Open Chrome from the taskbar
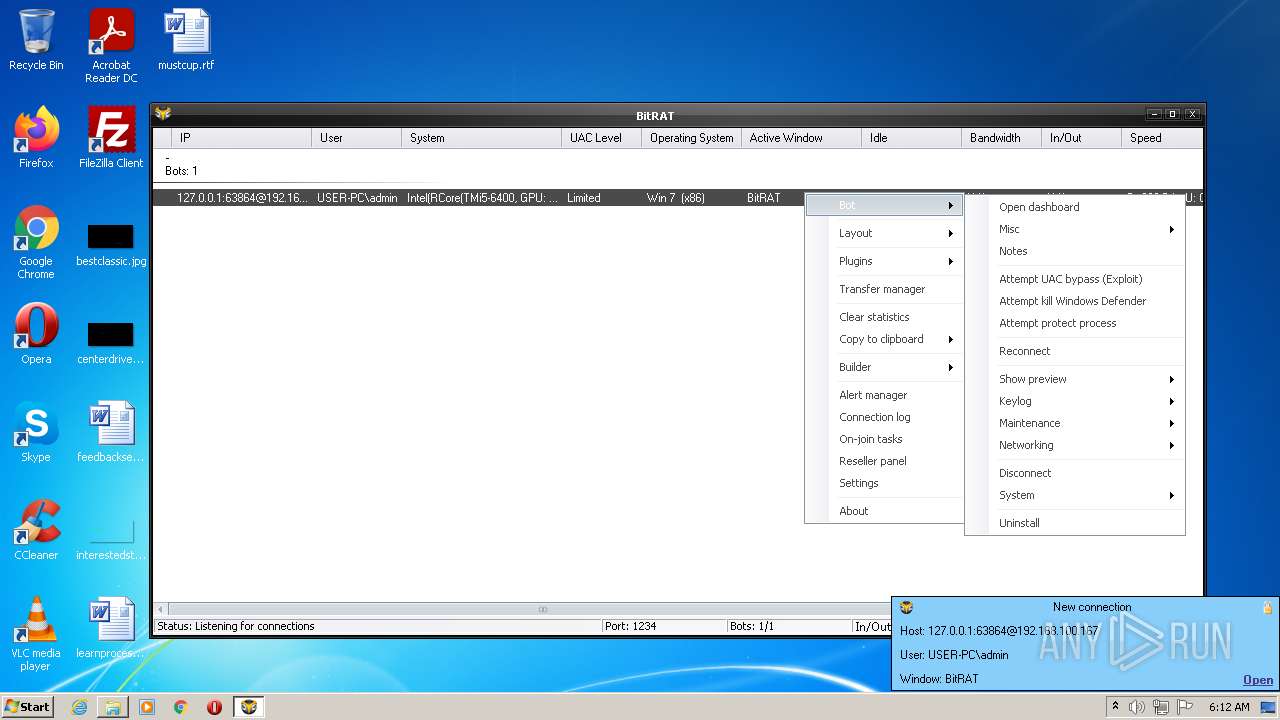 click(x=181, y=707)
